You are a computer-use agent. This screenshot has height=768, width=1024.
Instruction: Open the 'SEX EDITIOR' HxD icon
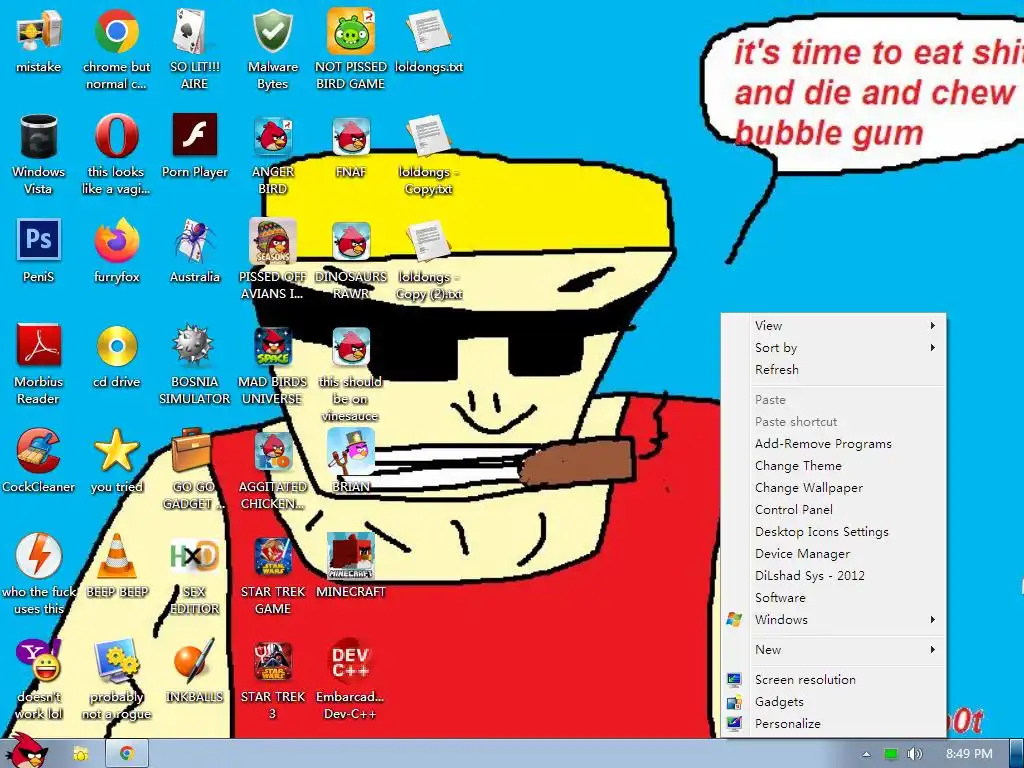(195, 555)
